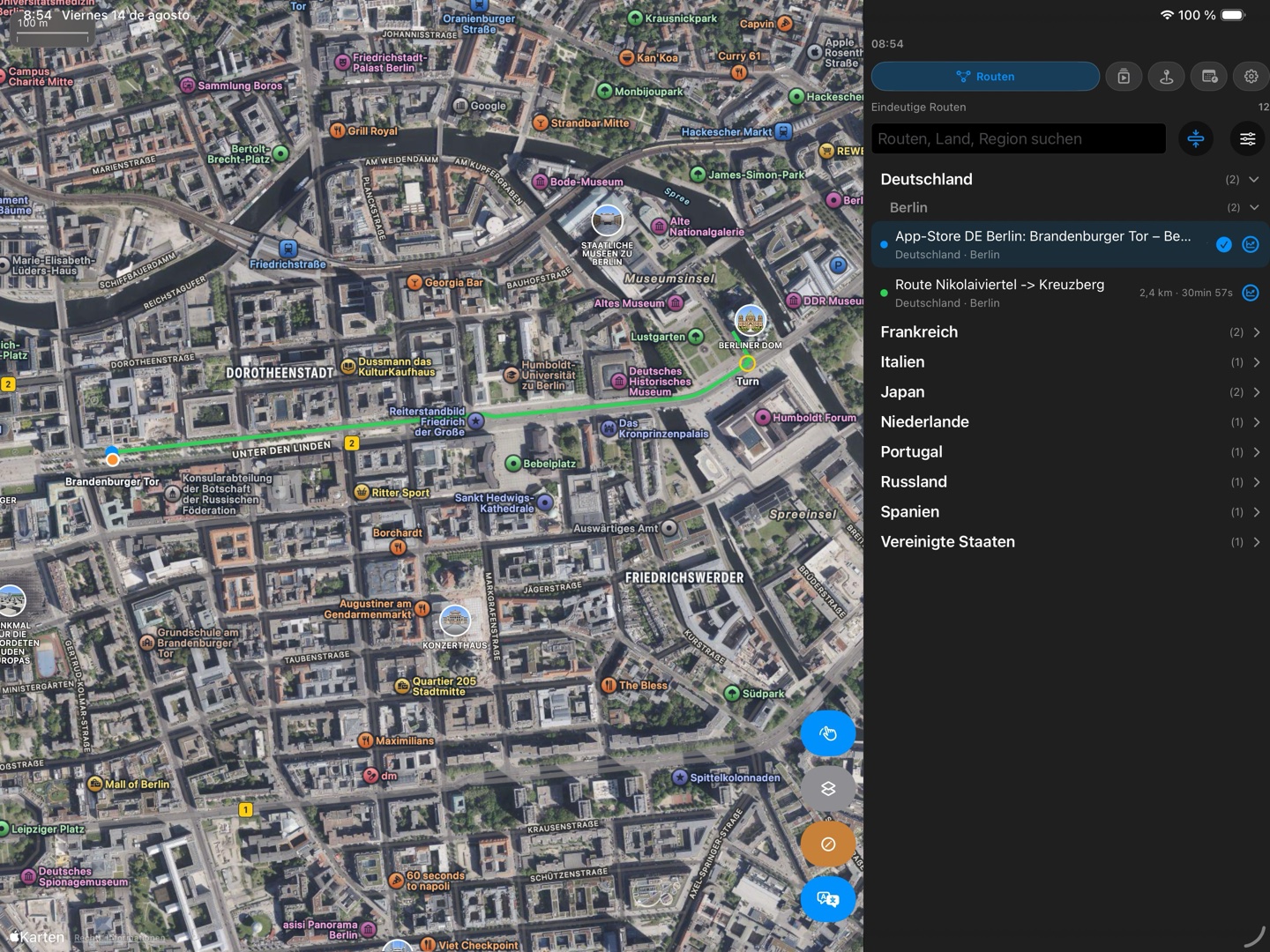The width and height of the screenshot is (1270, 952).
Task: Tap the Humboldt Forum pin
Action: [x=763, y=417]
